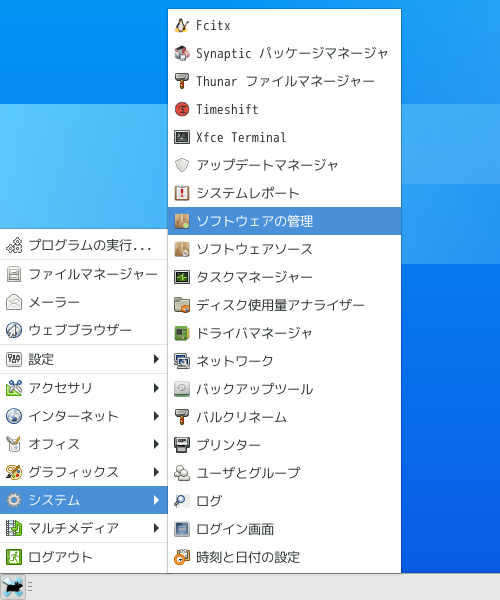
Task: Launch プログラムの実行... entry
Action: point(84,246)
